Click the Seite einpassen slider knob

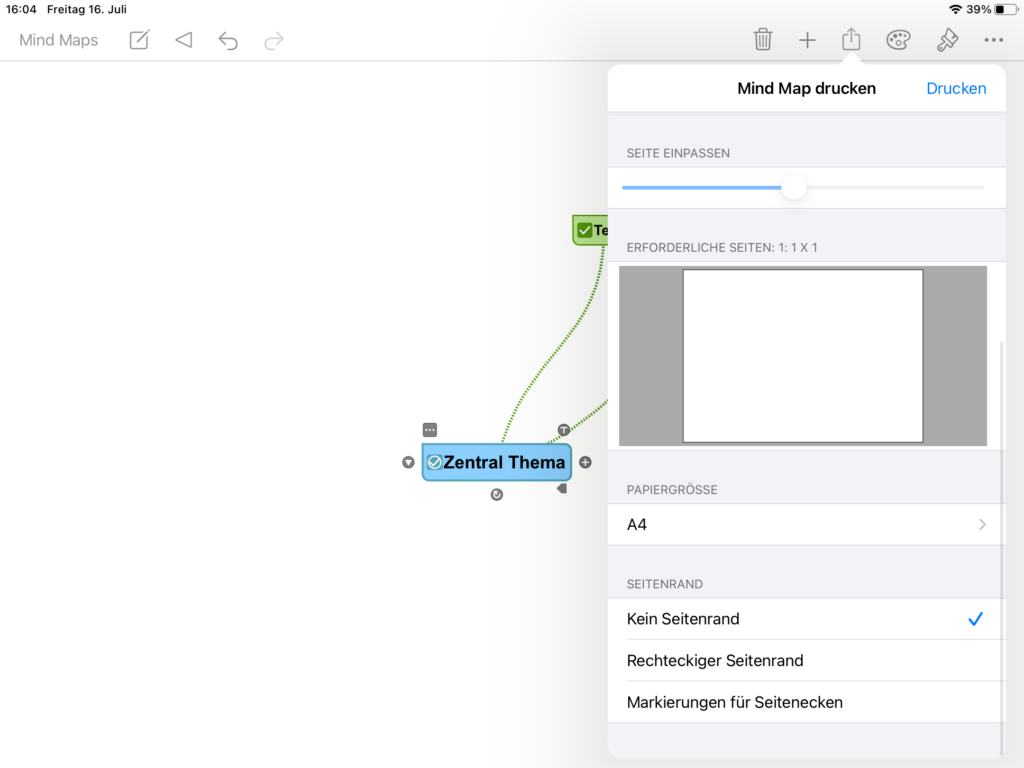(x=794, y=187)
